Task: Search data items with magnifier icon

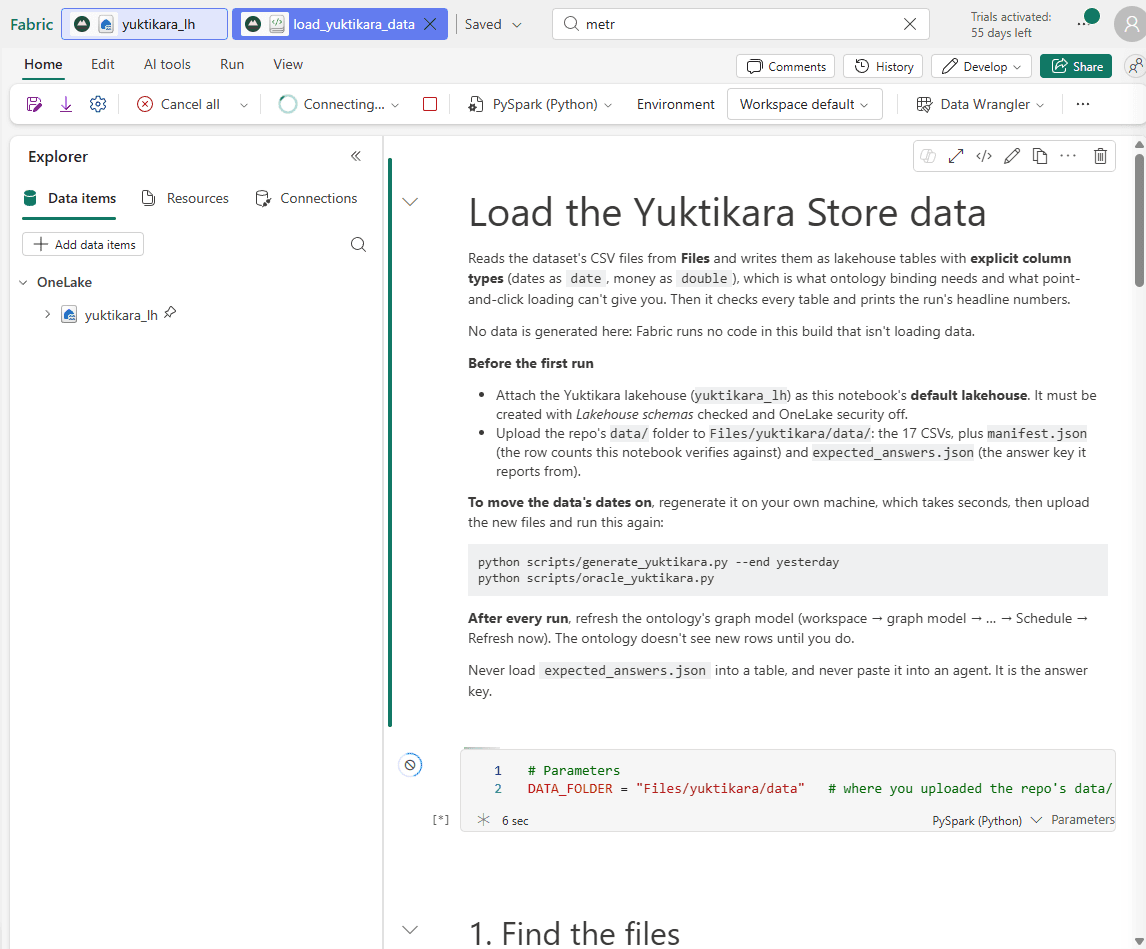Action: point(358,244)
